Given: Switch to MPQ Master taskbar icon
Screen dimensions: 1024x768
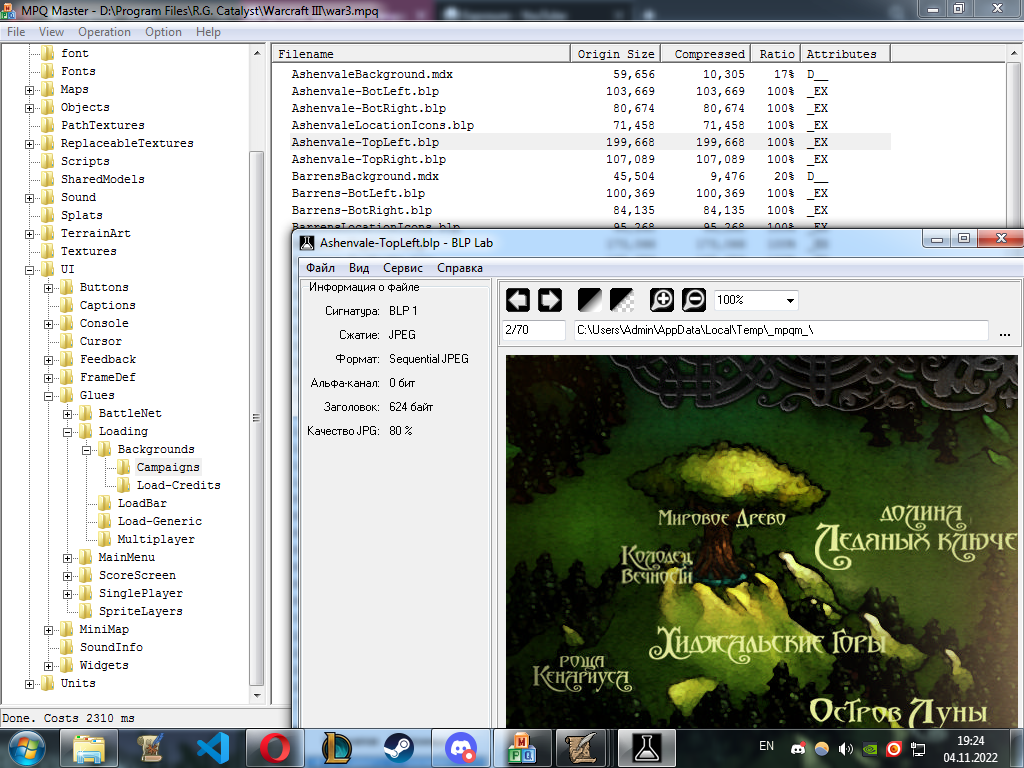Looking at the screenshot, I should click(522, 748).
